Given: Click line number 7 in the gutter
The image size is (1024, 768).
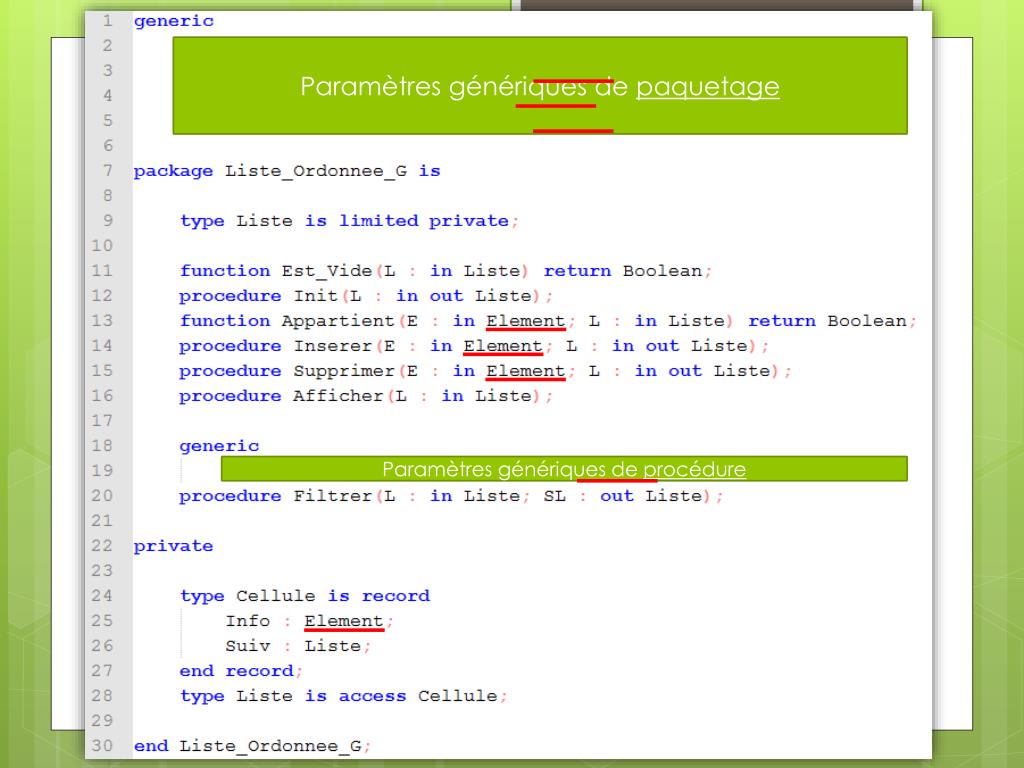Looking at the screenshot, I should click(107, 171).
